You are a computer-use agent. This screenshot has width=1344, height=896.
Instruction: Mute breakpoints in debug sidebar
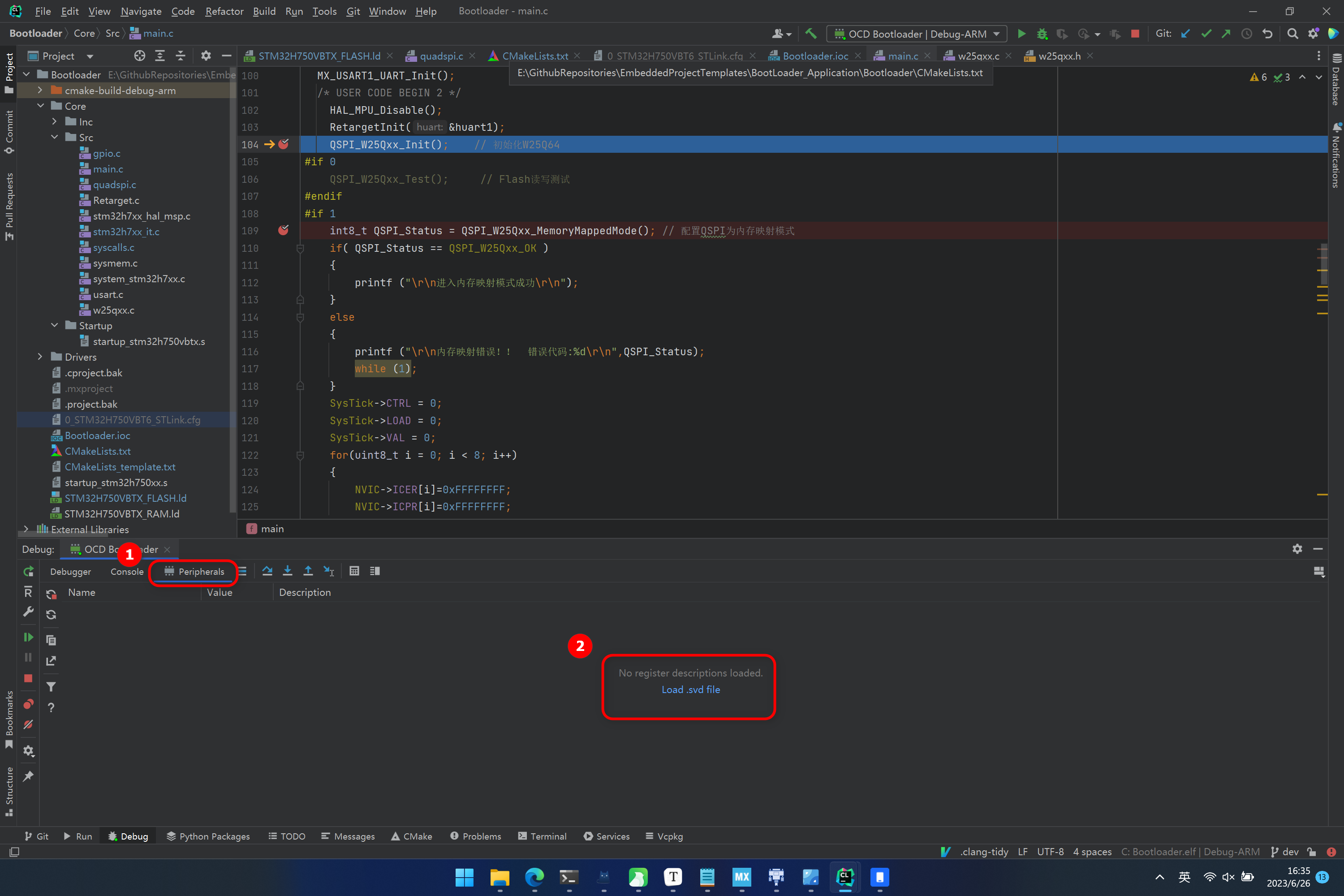(28, 724)
